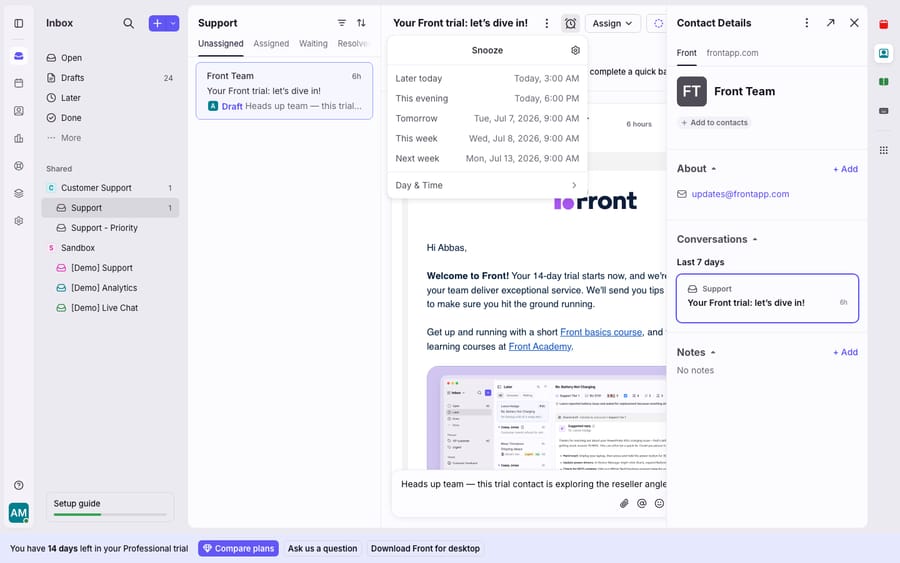The image size is (900, 563).
Task: Open Front Team conversation card in list
Action: point(284,91)
